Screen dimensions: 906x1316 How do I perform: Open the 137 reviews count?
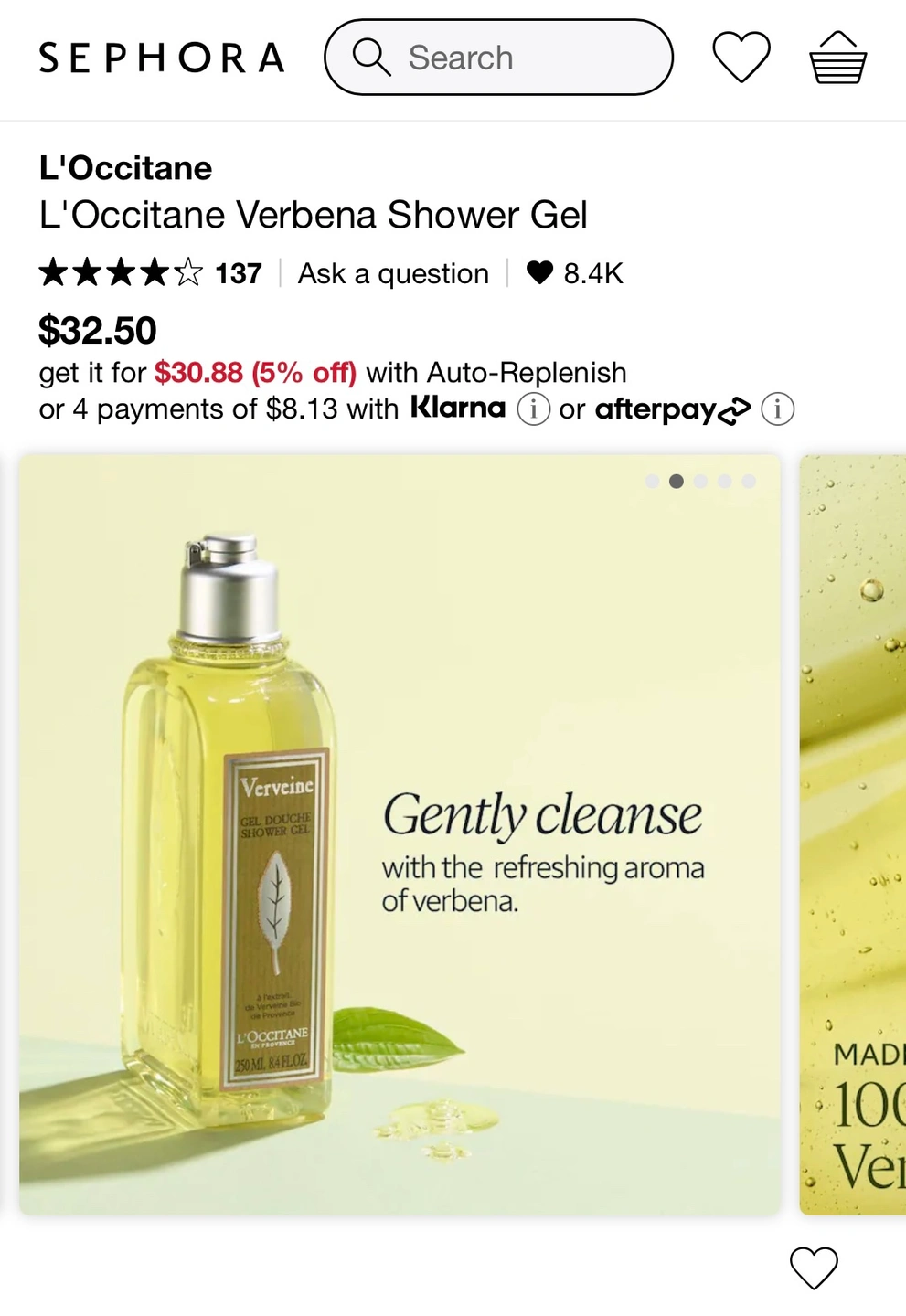point(239,273)
